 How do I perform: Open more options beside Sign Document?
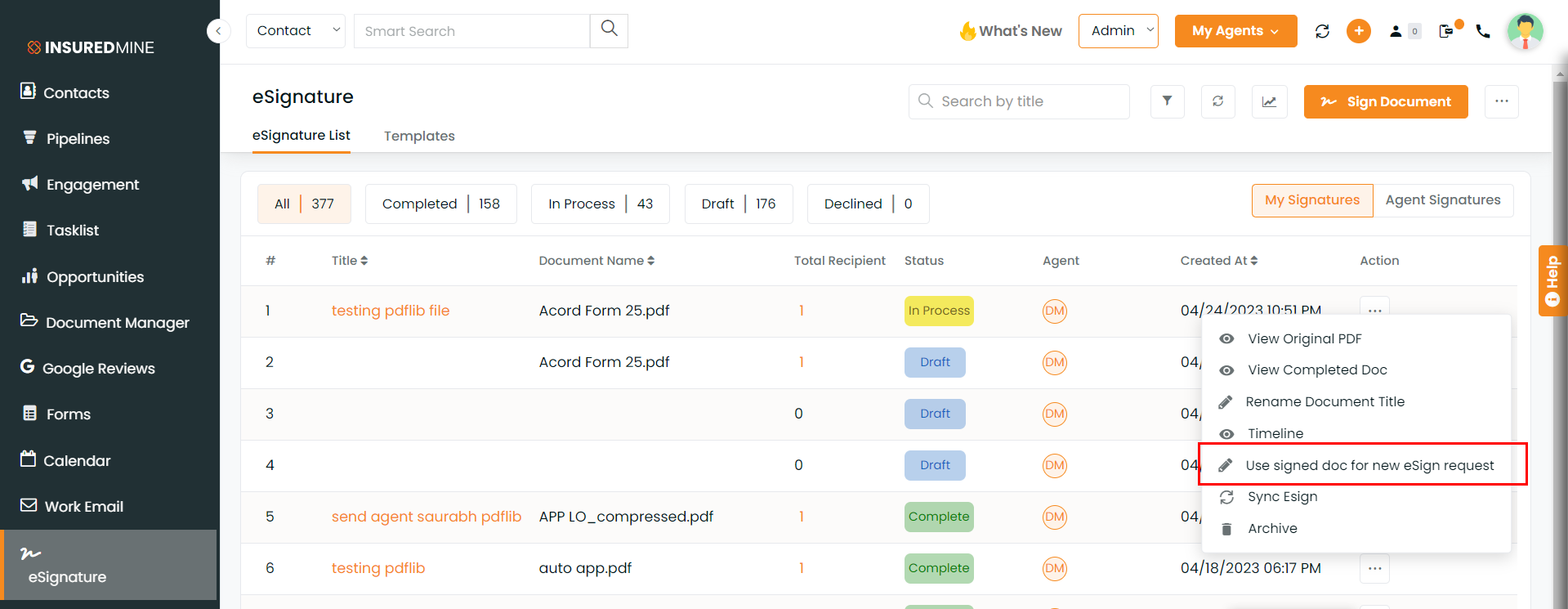(x=1501, y=101)
